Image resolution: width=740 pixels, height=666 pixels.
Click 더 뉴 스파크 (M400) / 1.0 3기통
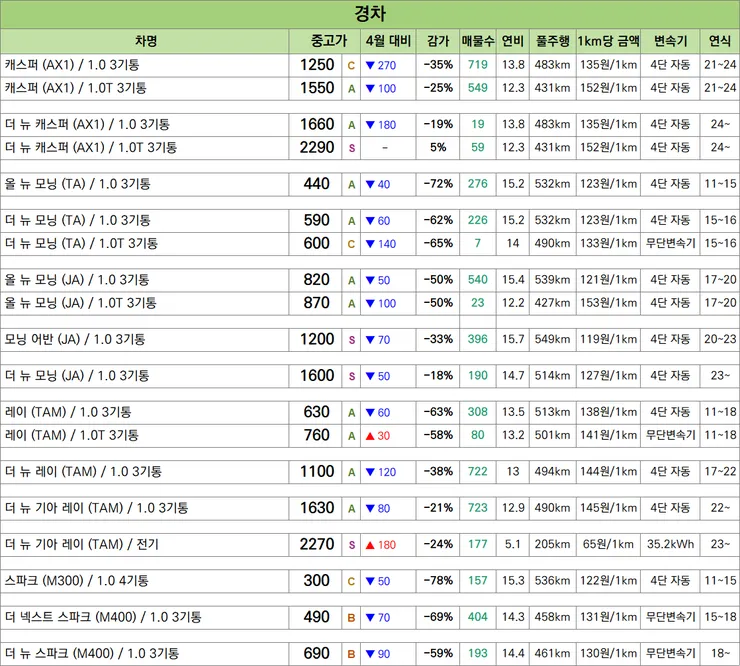pos(92,653)
